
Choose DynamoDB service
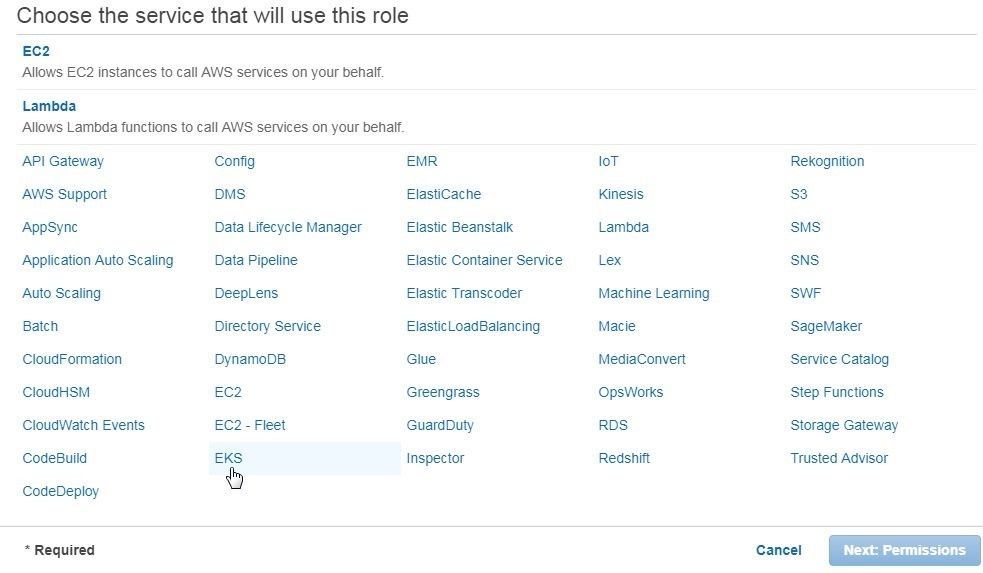250,359
